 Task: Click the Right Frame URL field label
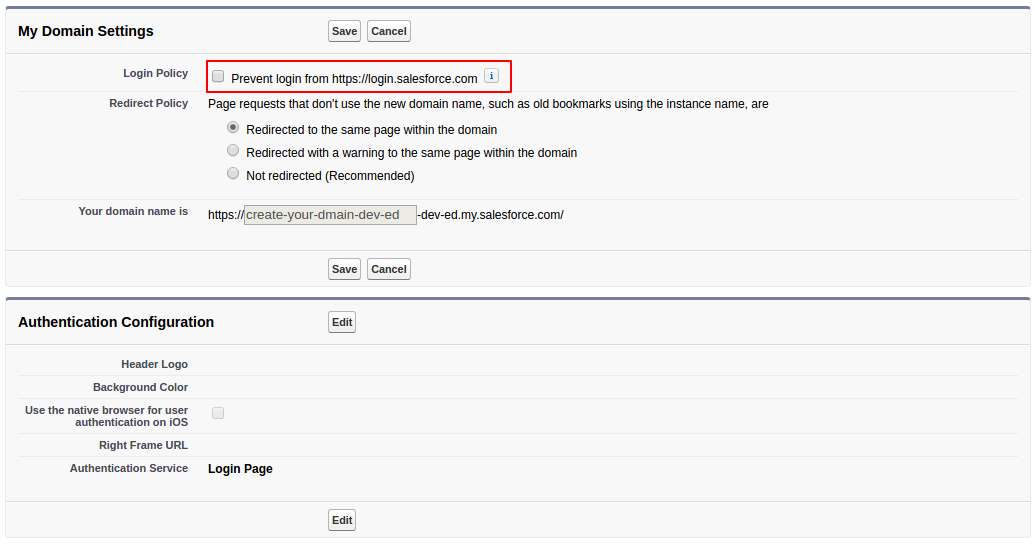coord(143,446)
